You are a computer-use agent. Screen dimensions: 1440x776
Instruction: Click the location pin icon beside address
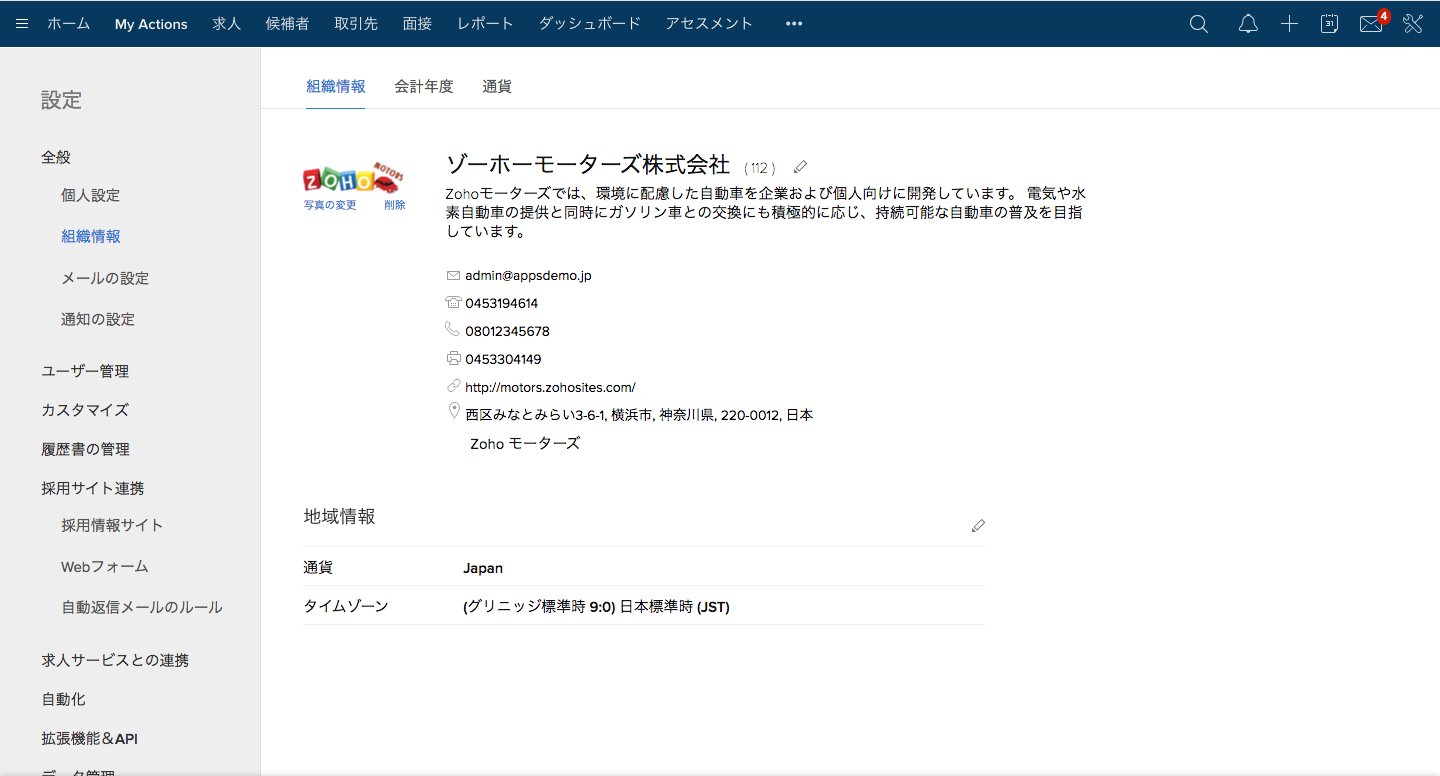tap(454, 411)
